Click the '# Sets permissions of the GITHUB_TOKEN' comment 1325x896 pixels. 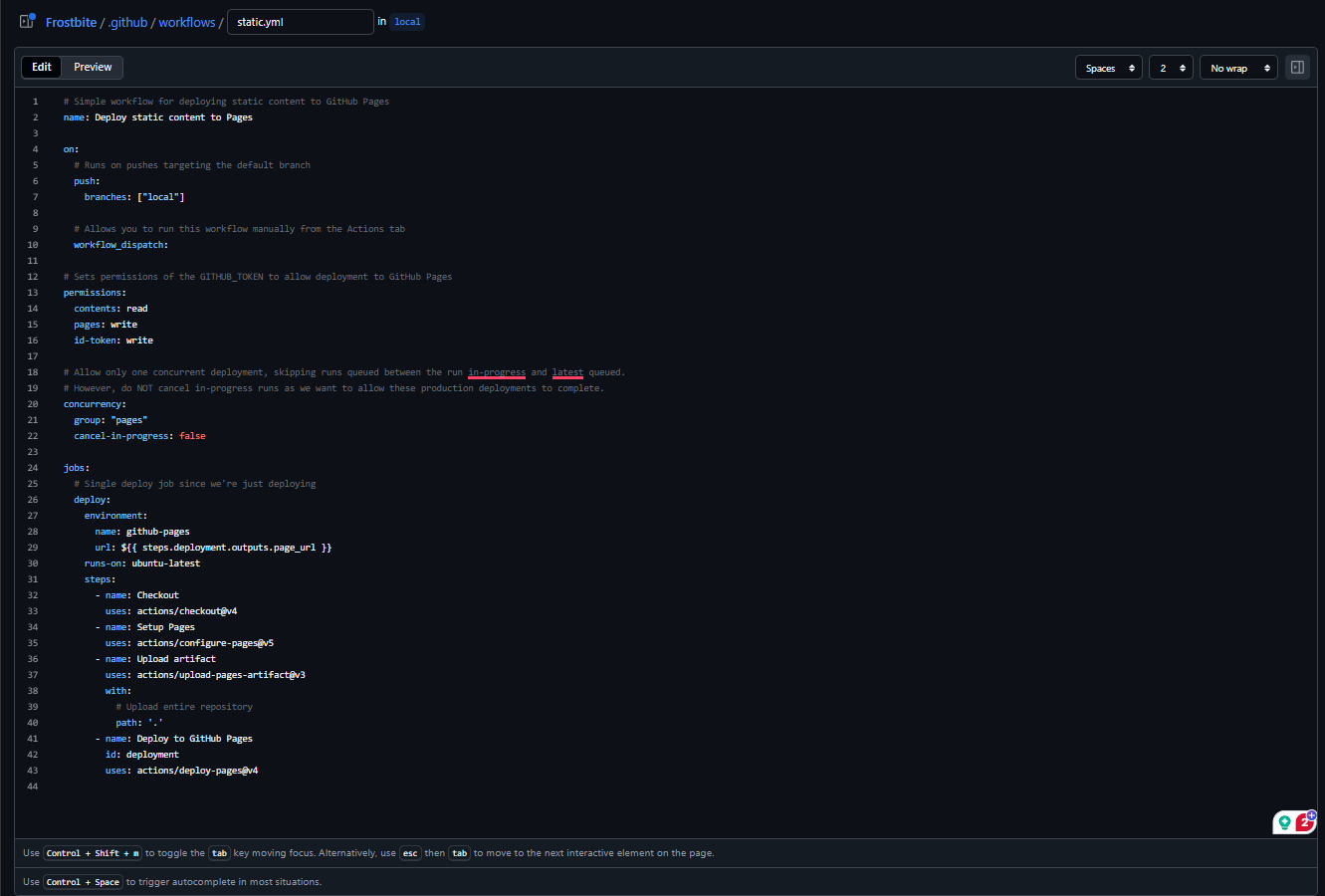click(258, 277)
